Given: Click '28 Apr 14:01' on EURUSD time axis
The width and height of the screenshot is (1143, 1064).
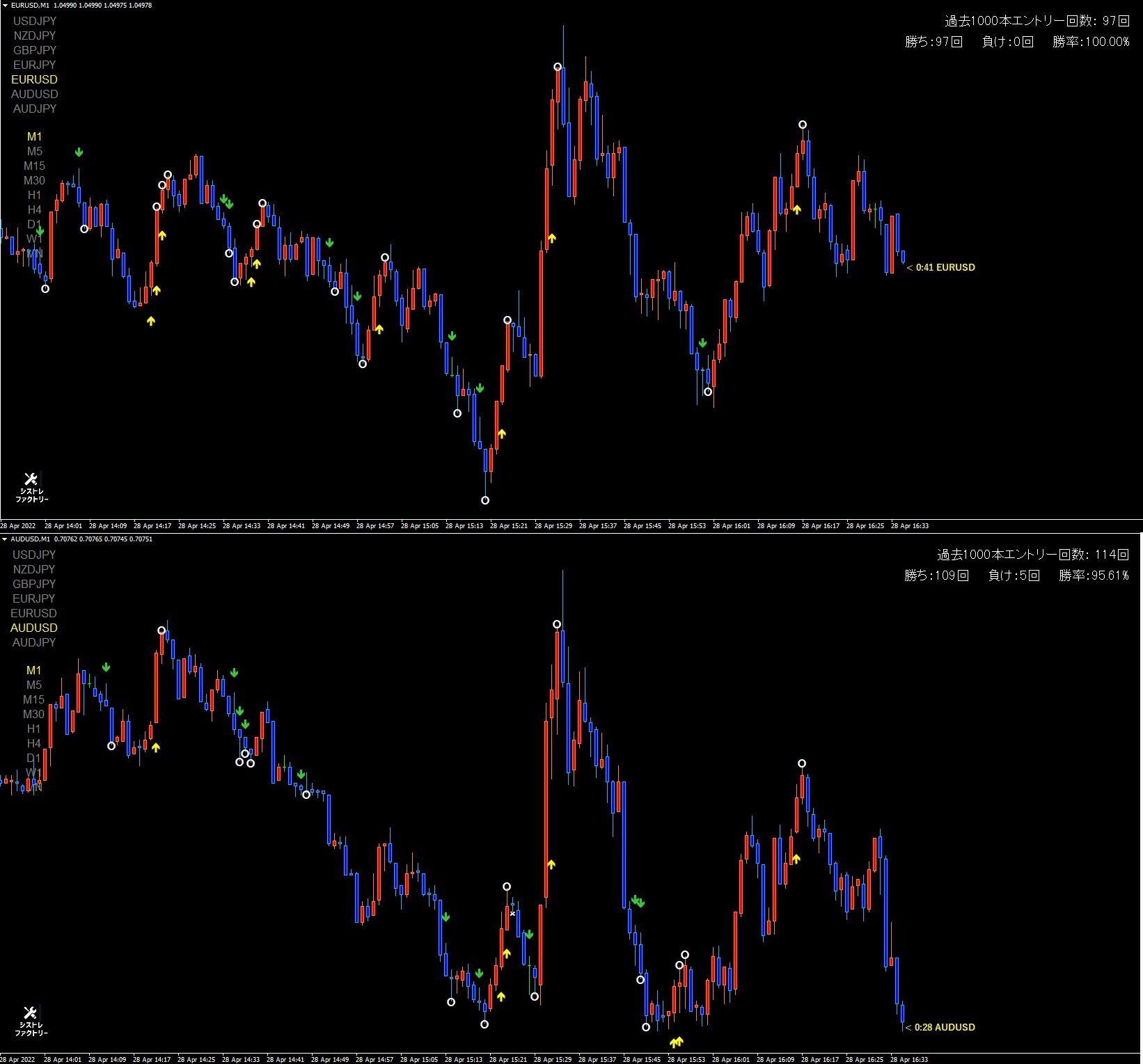Looking at the screenshot, I should pyautogui.click(x=63, y=526).
